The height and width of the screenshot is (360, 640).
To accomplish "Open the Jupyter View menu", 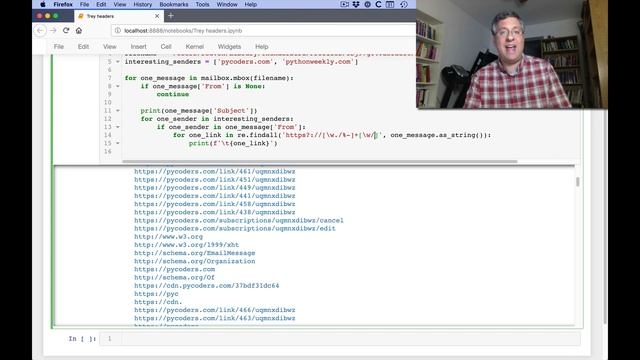I will click(x=109, y=47).
